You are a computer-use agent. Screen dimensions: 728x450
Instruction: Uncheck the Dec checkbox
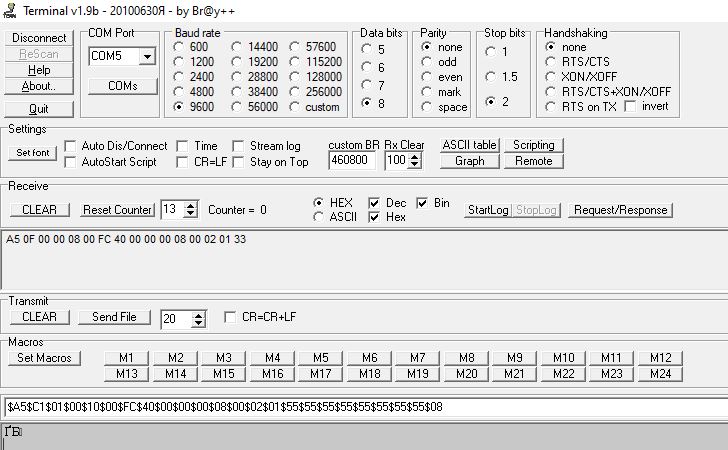pos(374,203)
